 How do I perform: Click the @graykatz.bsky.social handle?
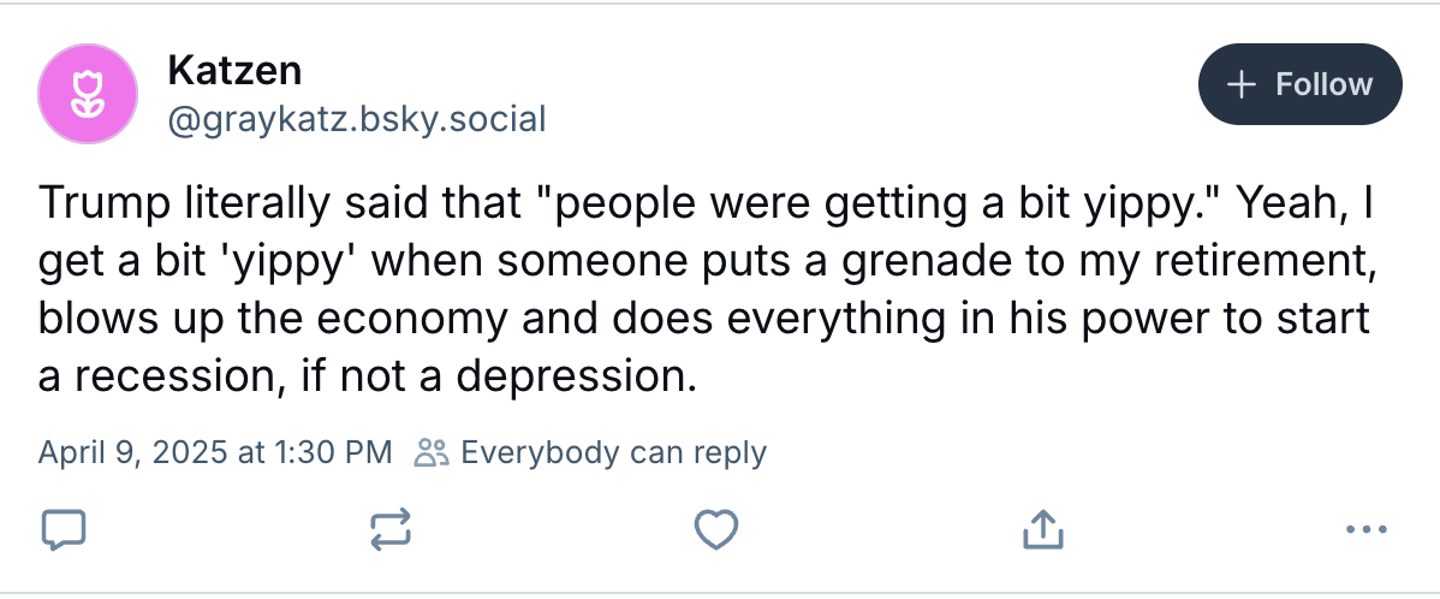(357, 120)
